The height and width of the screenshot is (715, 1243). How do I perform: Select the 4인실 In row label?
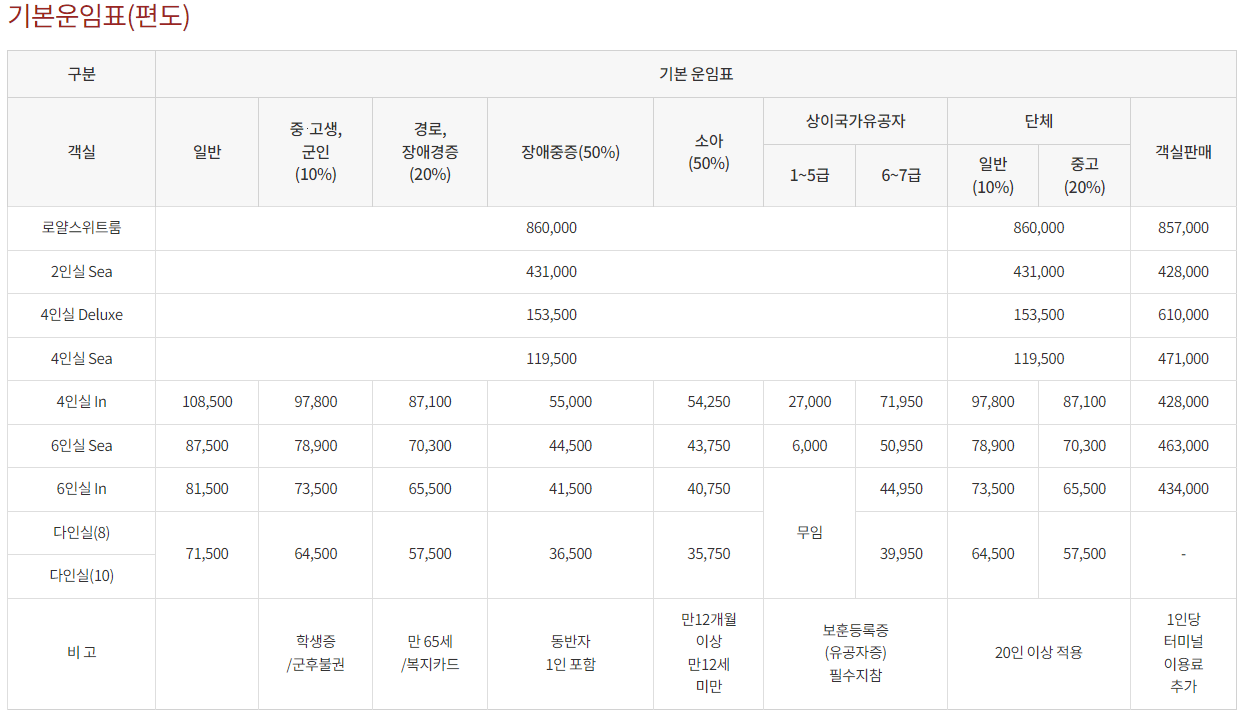(81, 402)
